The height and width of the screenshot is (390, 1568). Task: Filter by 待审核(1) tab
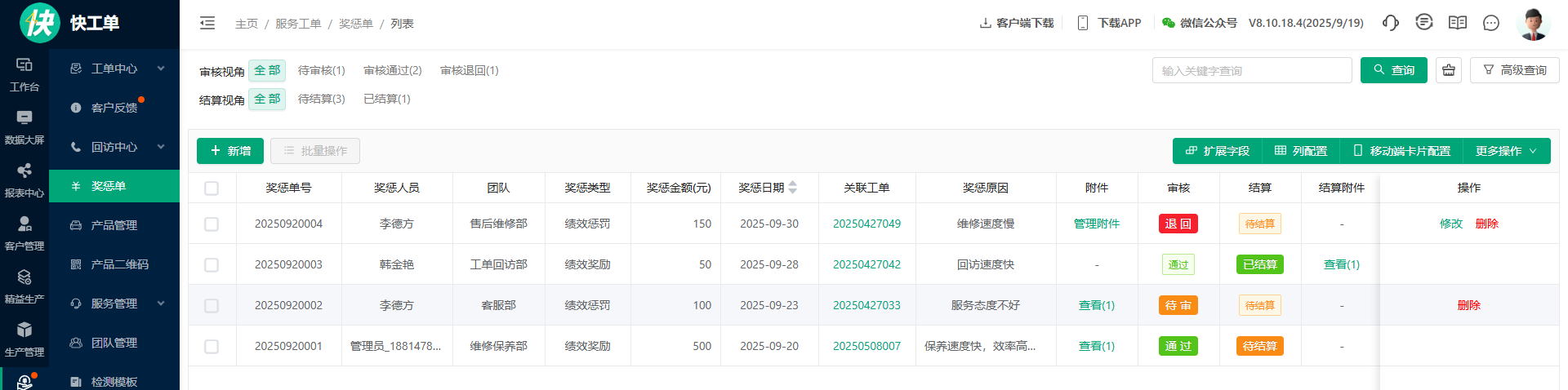321,70
